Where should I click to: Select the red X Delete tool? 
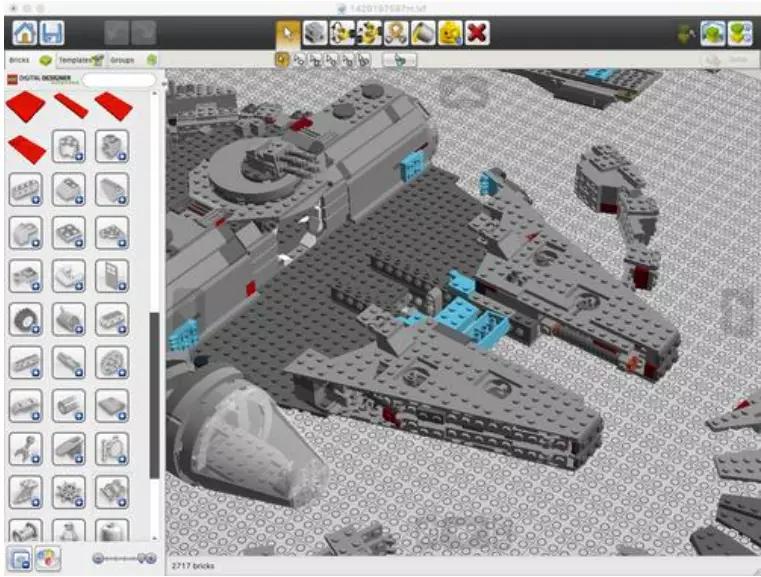477,33
